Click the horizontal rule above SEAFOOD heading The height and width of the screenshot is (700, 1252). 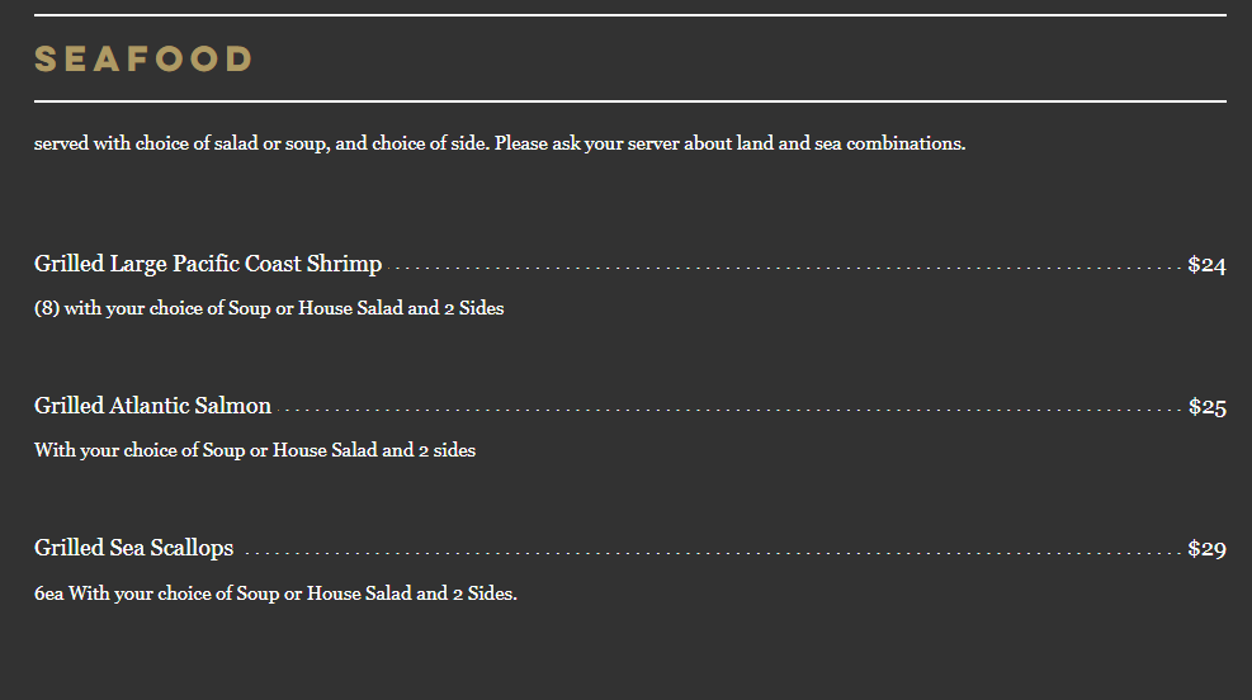[x=630, y=15]
